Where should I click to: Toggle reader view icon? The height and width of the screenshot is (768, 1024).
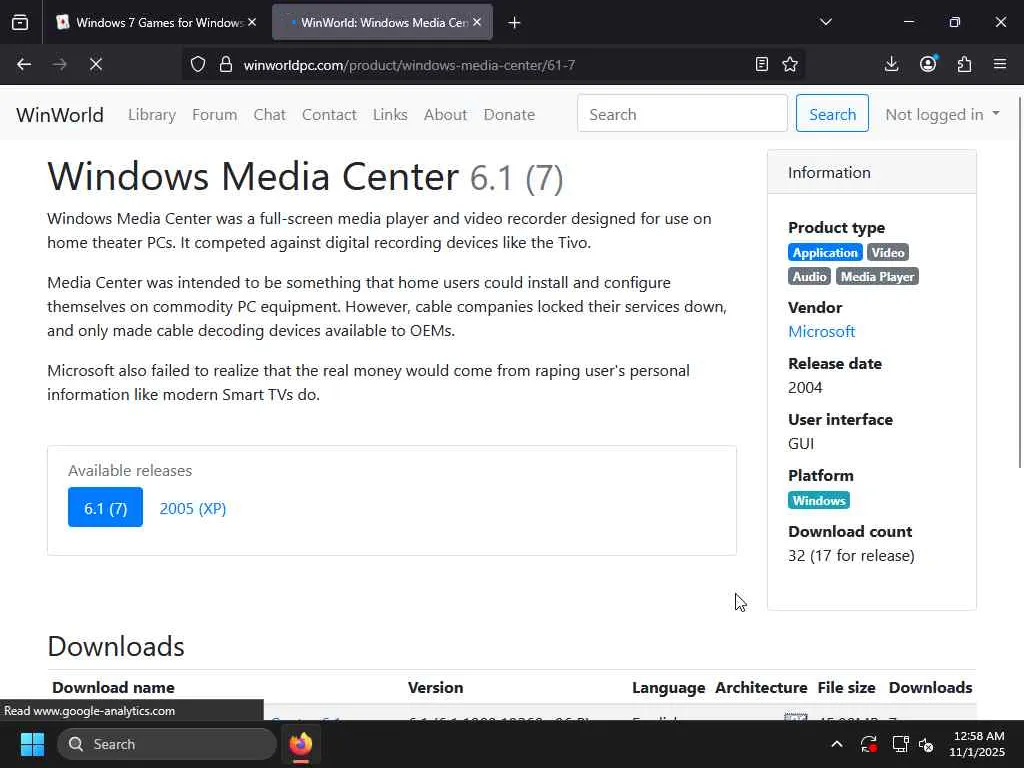click(761, 64)
